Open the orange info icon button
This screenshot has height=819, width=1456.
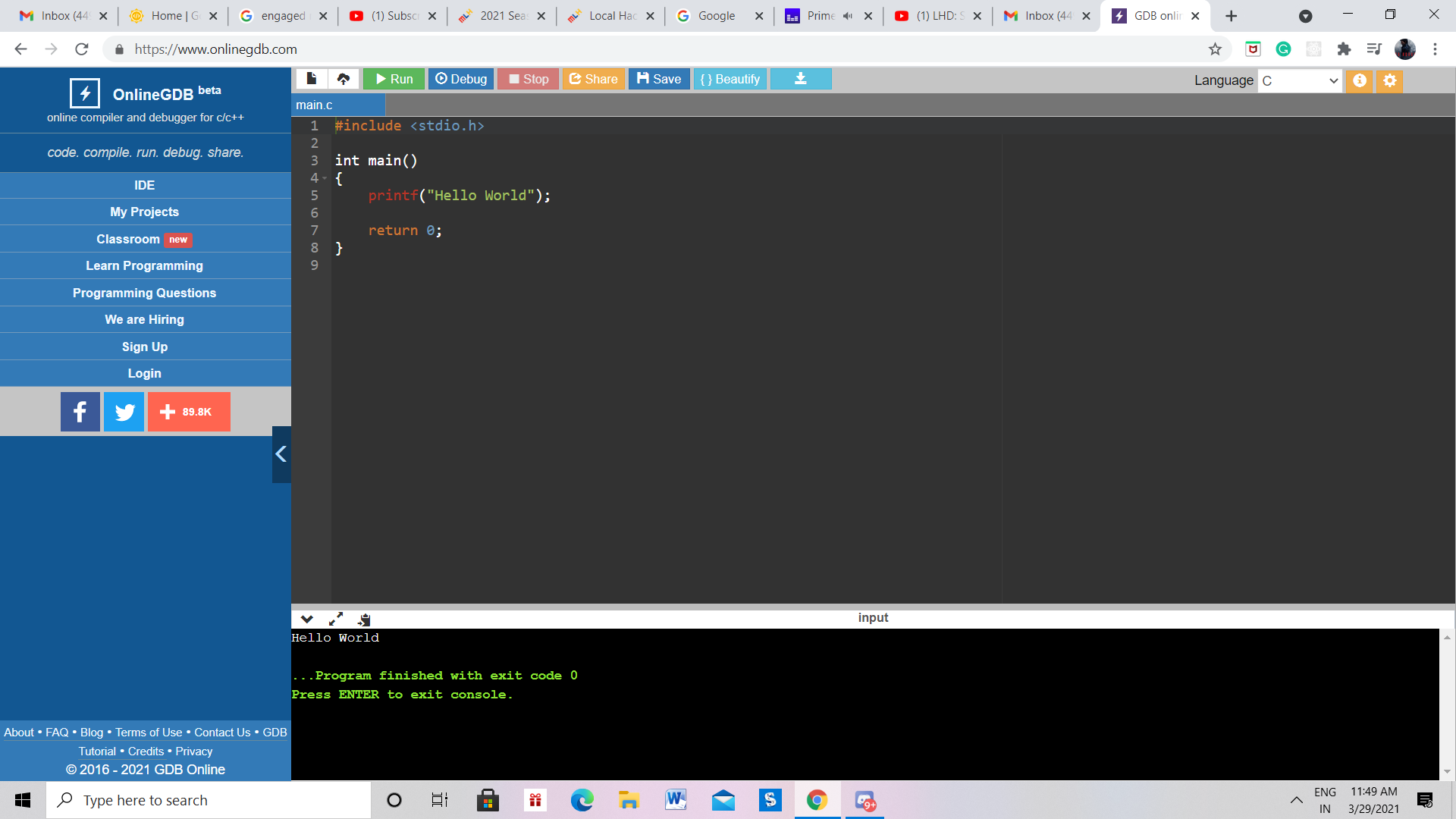pos(1359,80)
